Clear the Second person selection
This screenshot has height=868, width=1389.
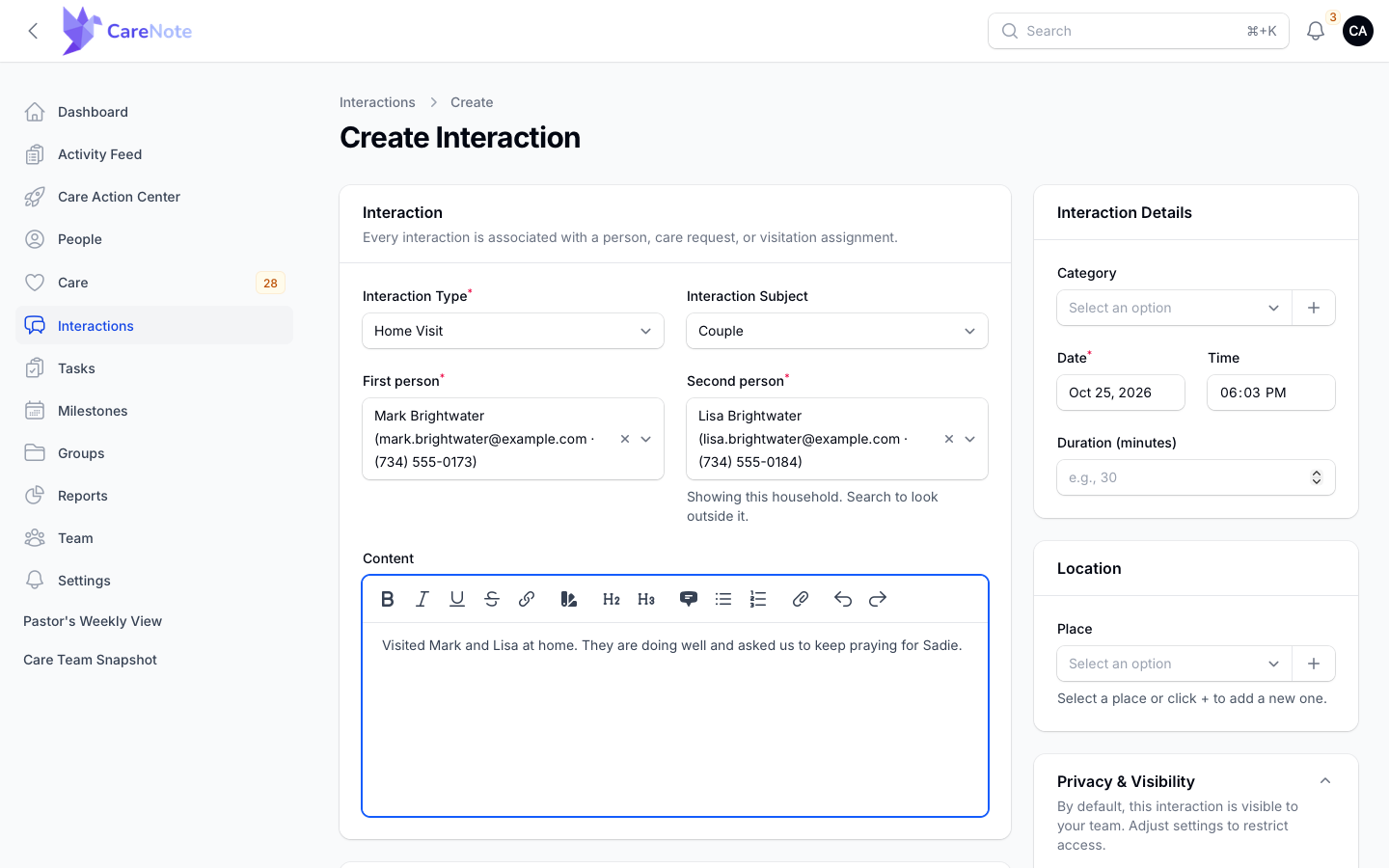click(x=949, y=439)
